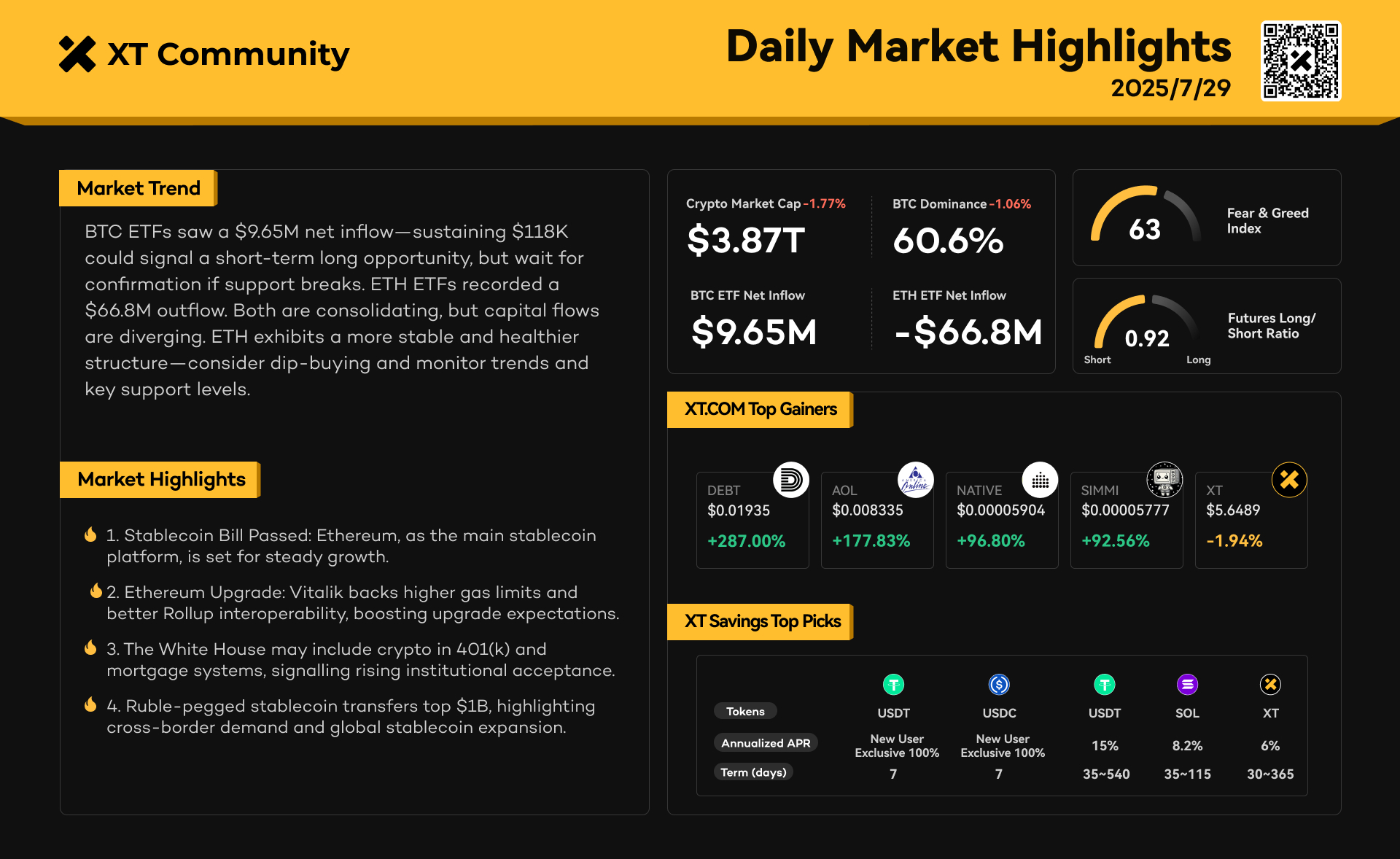
Task: Open the XT -1.94% card
Action: click(1251, 520)
